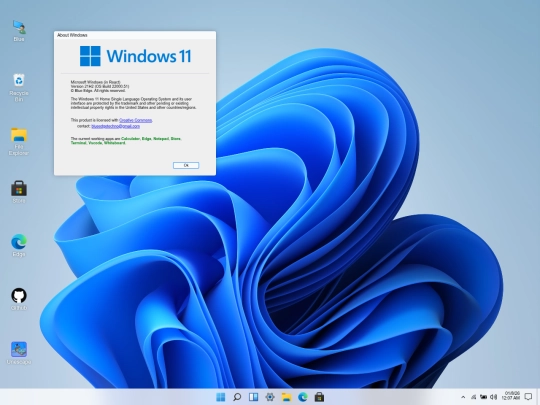Image resolution: width=540 pixels, height=405 pixels.
Task: Launch the Edge desktop icon
Action: pos(19,245)
